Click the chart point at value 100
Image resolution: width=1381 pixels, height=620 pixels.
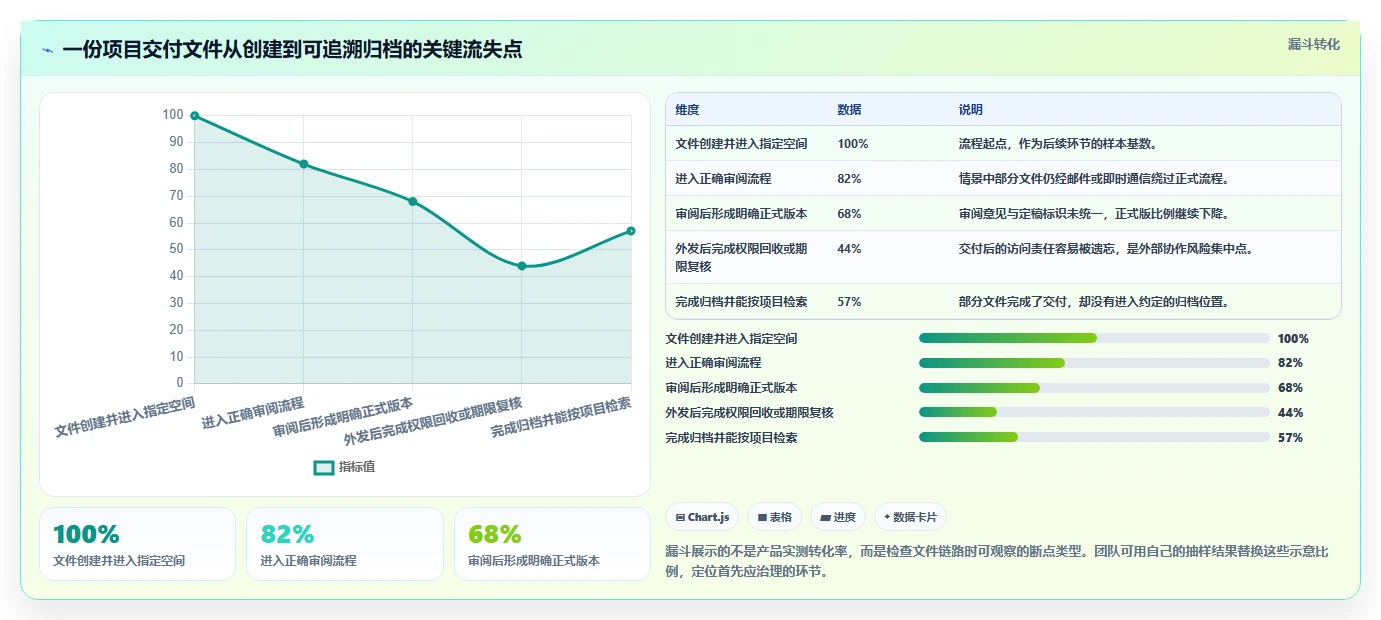(x=195, y=116)
